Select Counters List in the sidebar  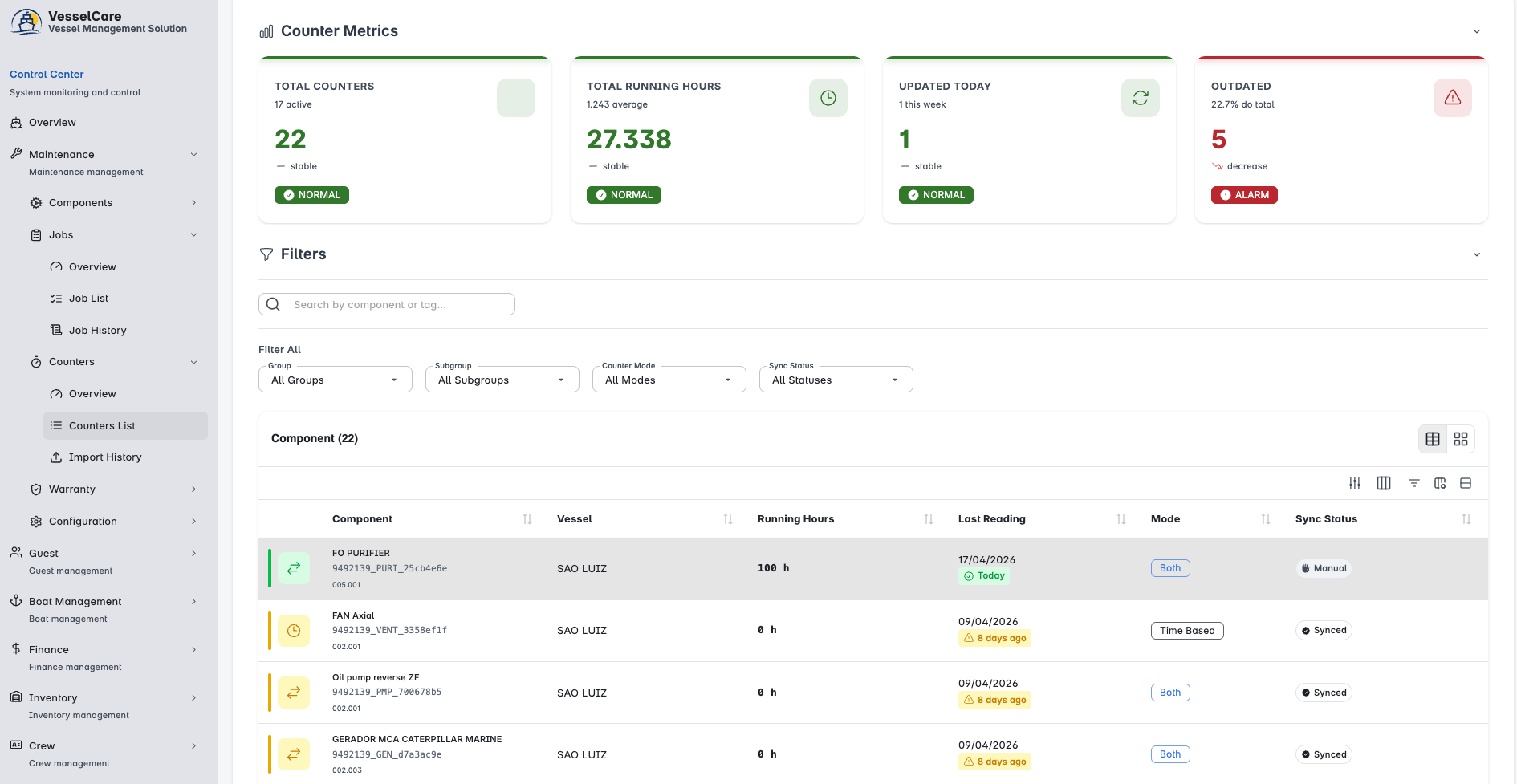(x=125, y=426)
